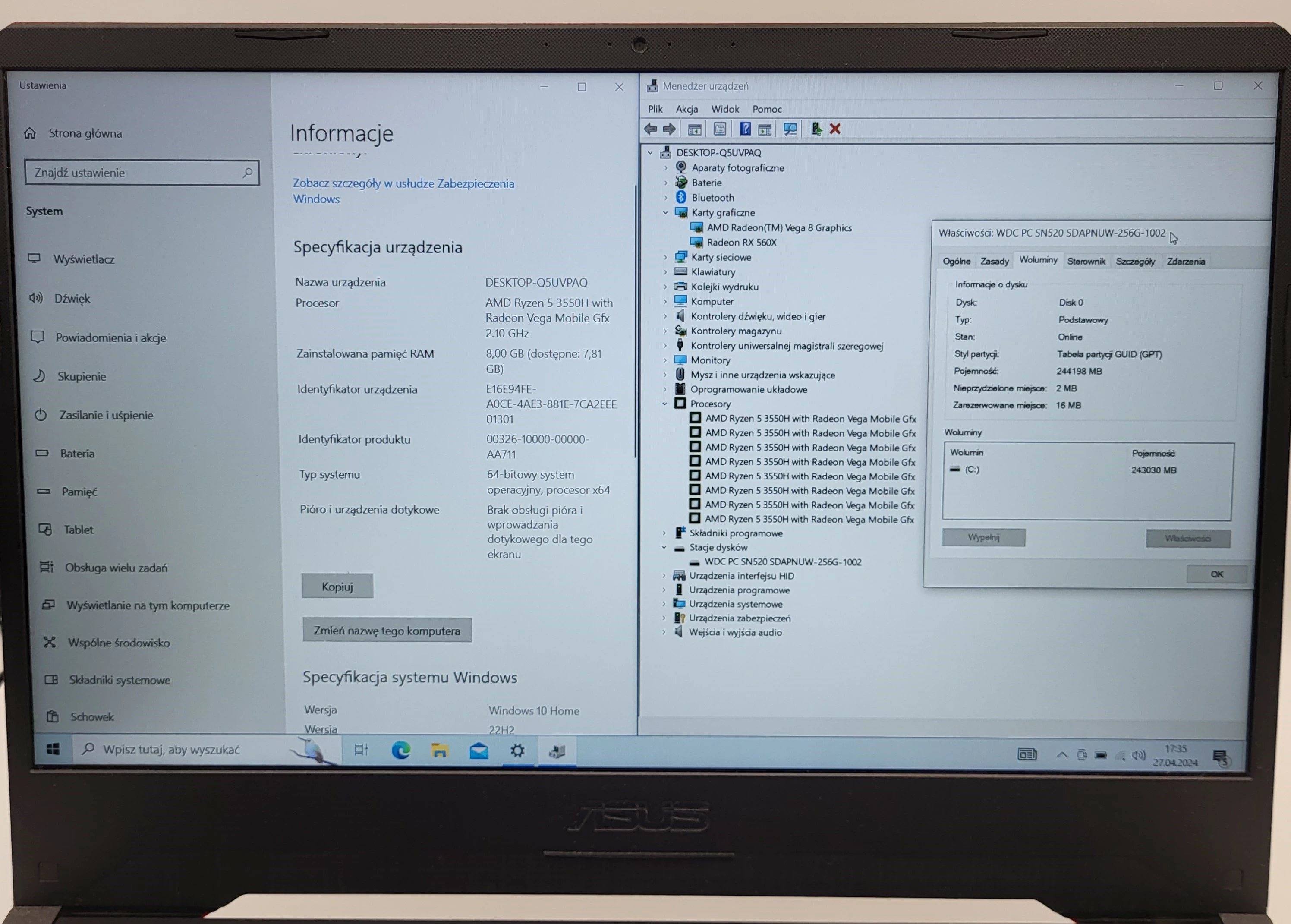Switch to the Ogólne tab
This screenshot has height=924, width=1291.
point(956,261)
